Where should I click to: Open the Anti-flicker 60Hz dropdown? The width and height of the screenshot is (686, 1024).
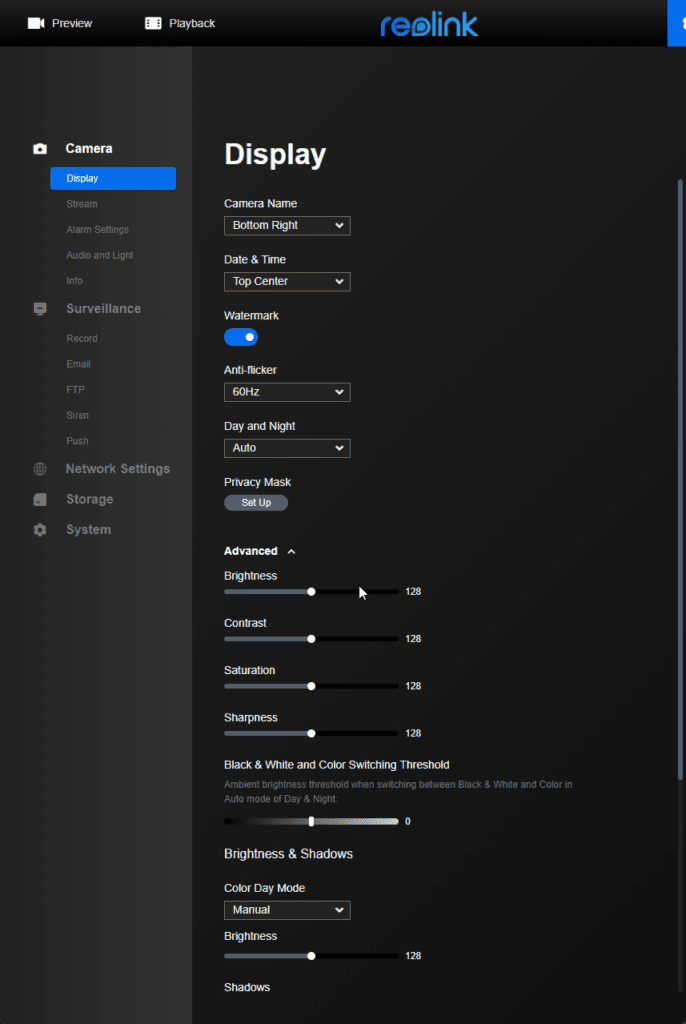pyautogui.click(x=287, y=393)
